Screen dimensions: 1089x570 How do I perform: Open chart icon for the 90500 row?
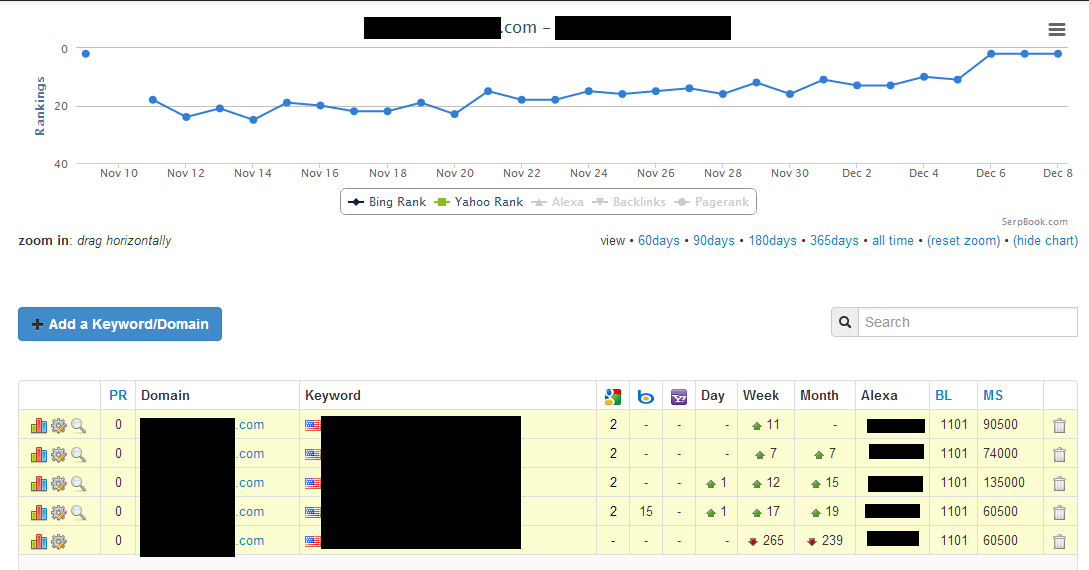(39, 425)
